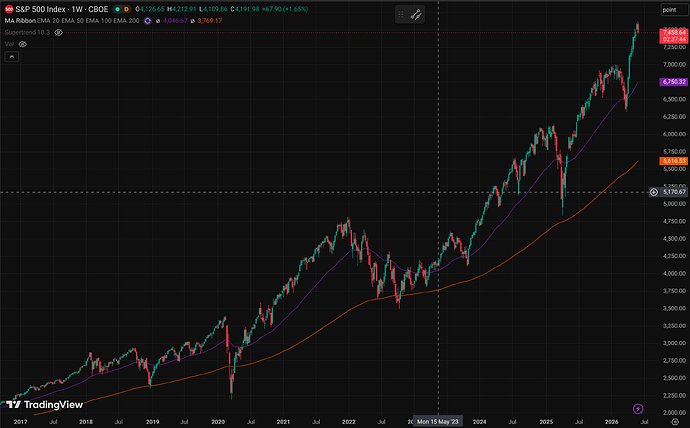Click the purple EMA value 4,046.67

point(175,21)
